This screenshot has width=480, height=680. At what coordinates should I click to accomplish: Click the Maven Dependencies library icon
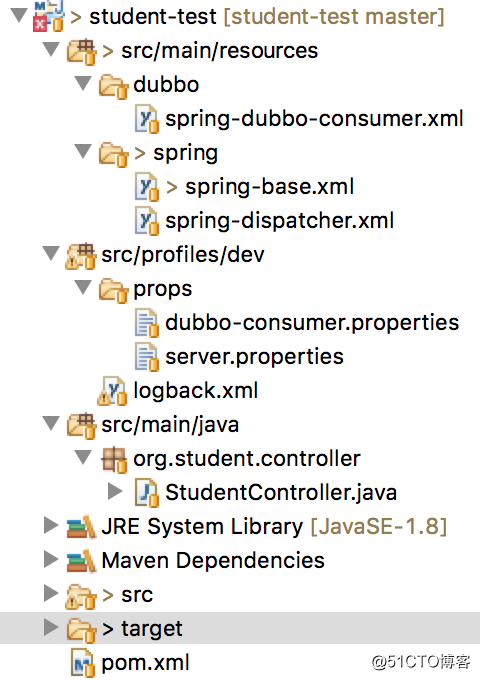pyautogui.click(x=81, y=561)
